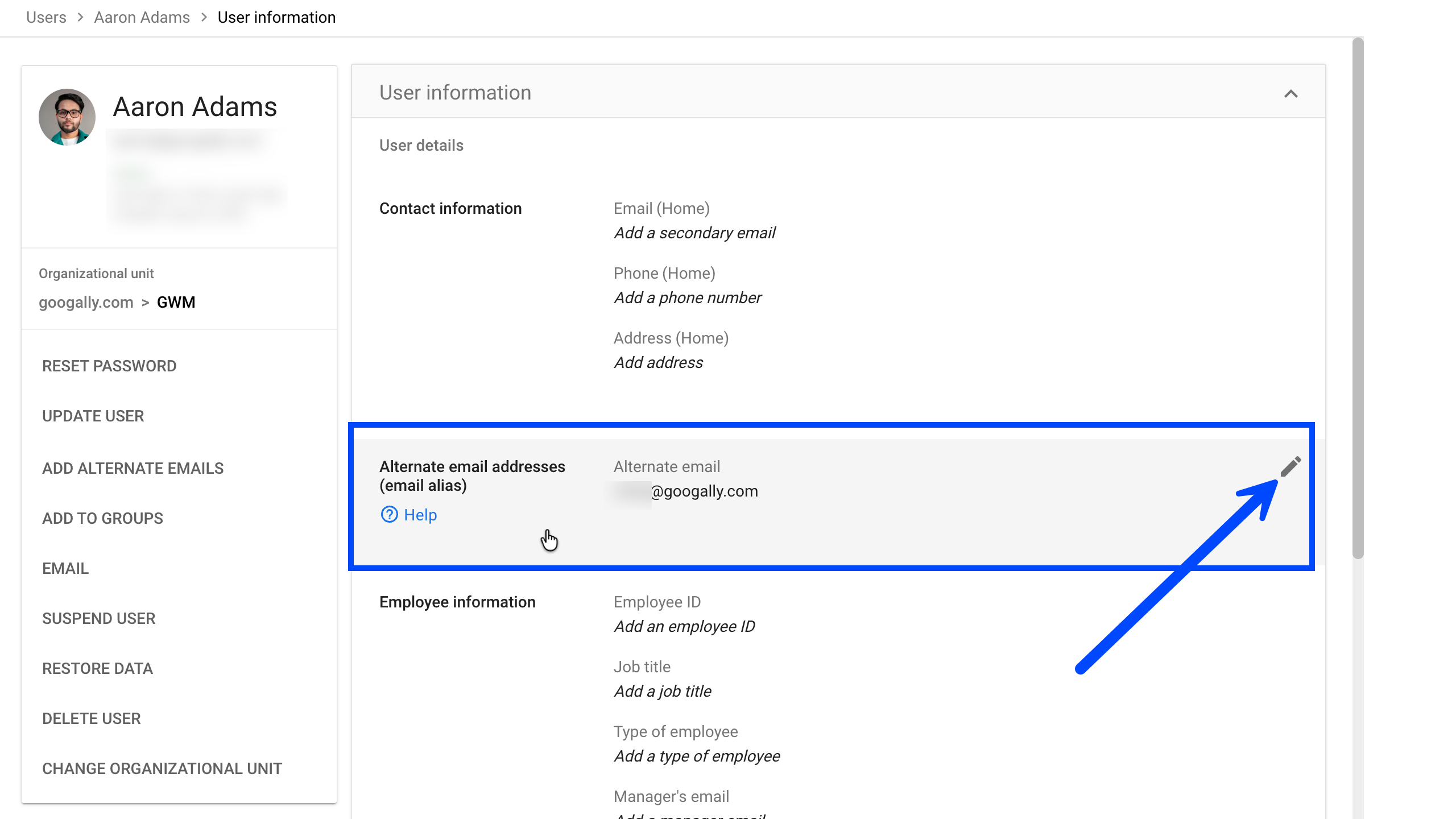Select UPDATE USER action
Screen dimensions: 1456x819
pos(93,416)
